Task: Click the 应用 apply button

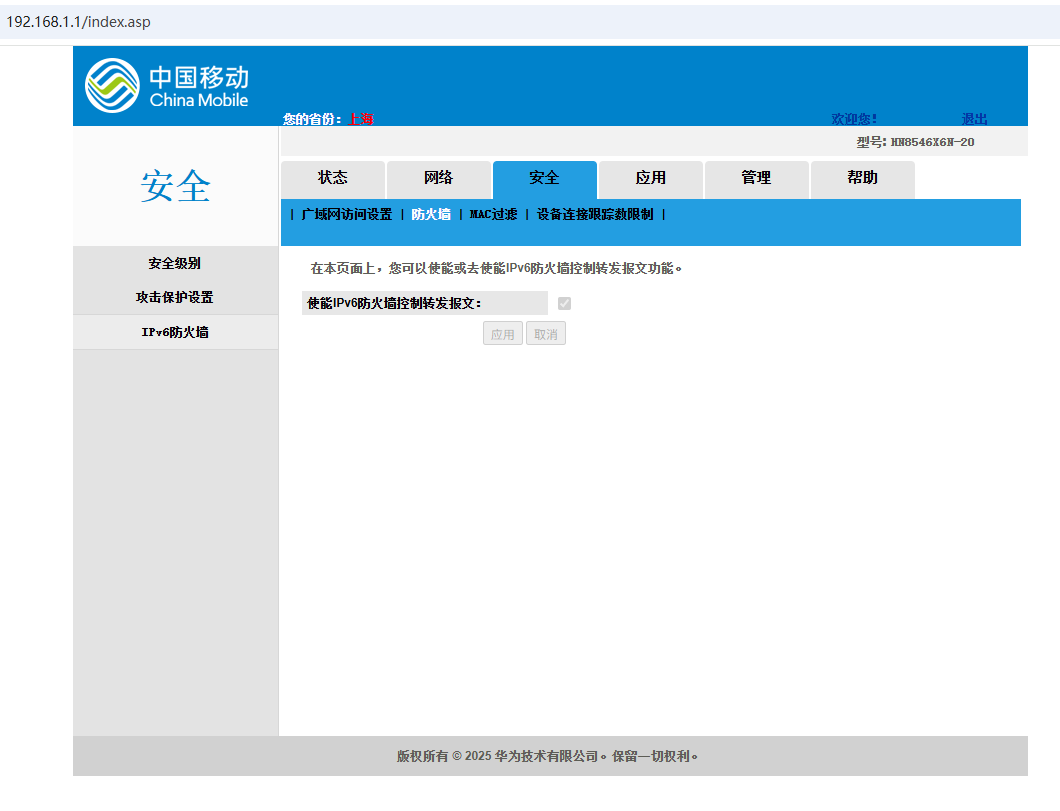Action: point(503,334)
